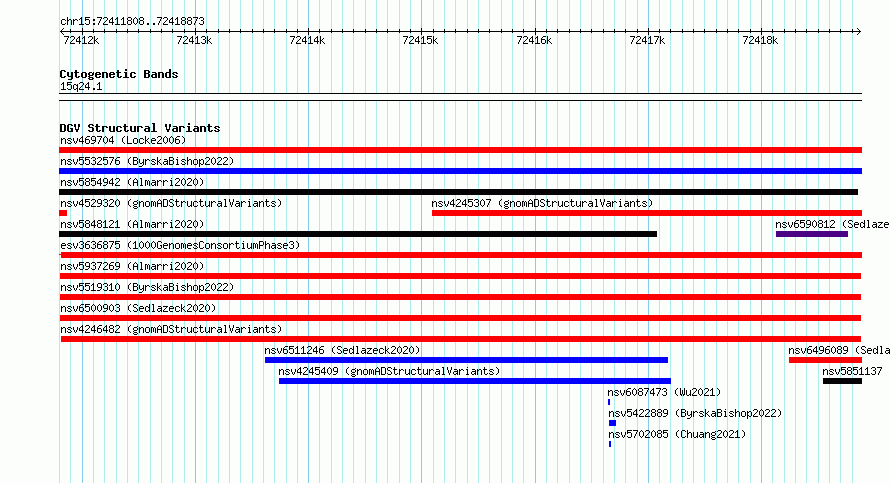Select the 15q24.1 band label
Viewport: 890px width, 483px height.
(x=81, y=86)
